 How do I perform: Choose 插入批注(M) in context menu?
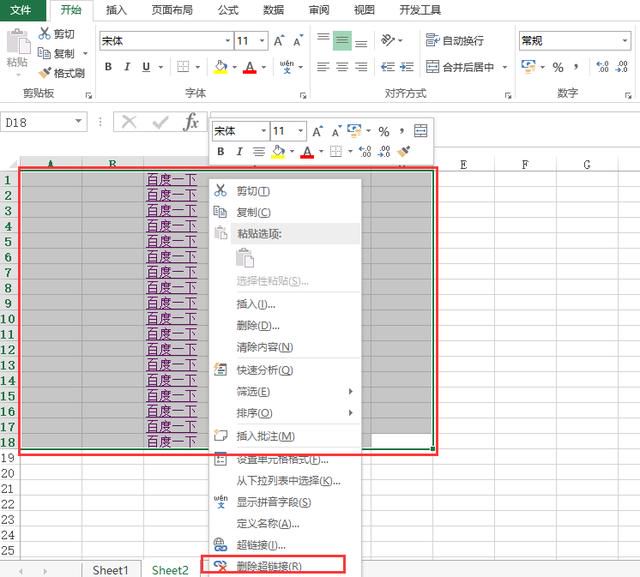tap(285, 436)
